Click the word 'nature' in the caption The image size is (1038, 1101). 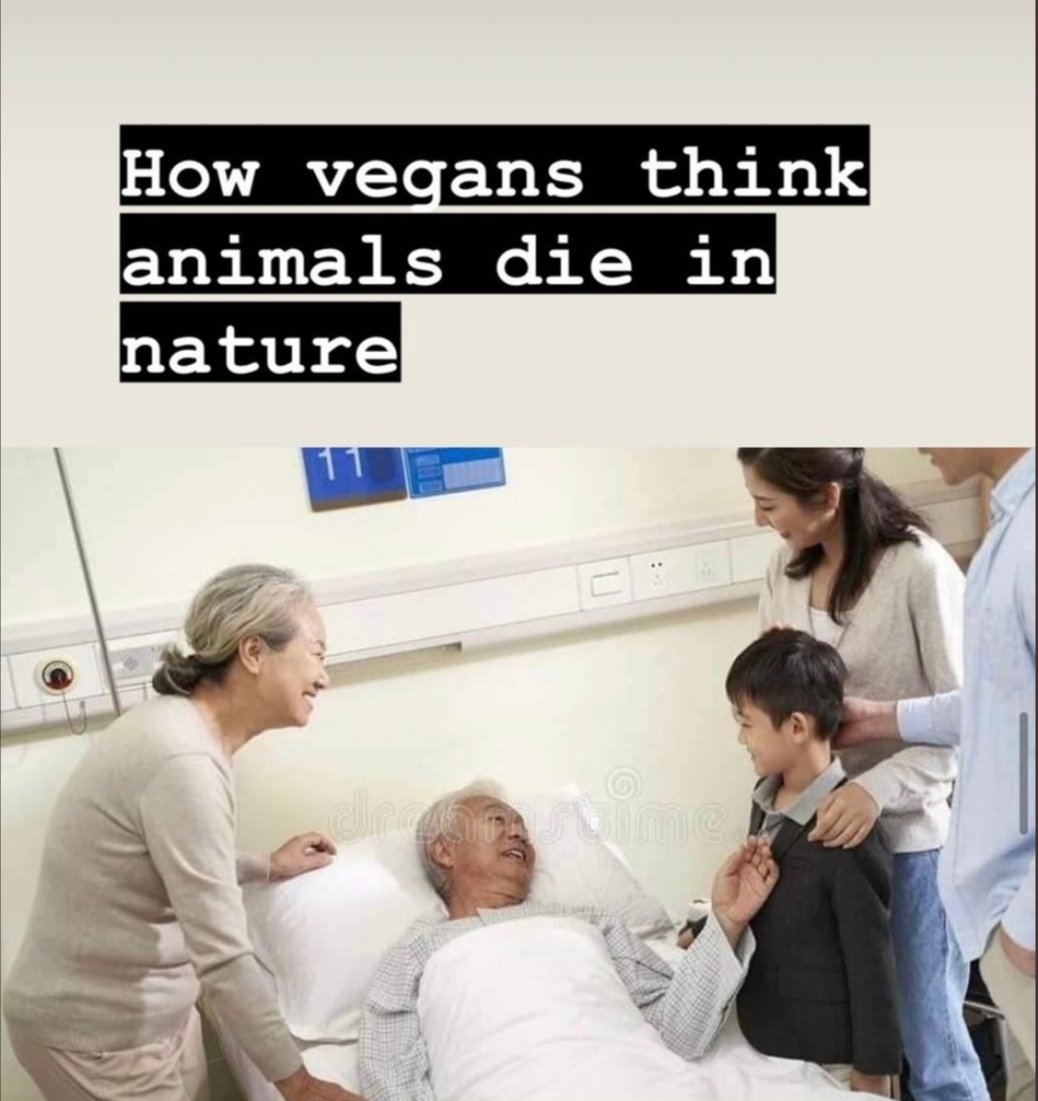pos(261,343)
